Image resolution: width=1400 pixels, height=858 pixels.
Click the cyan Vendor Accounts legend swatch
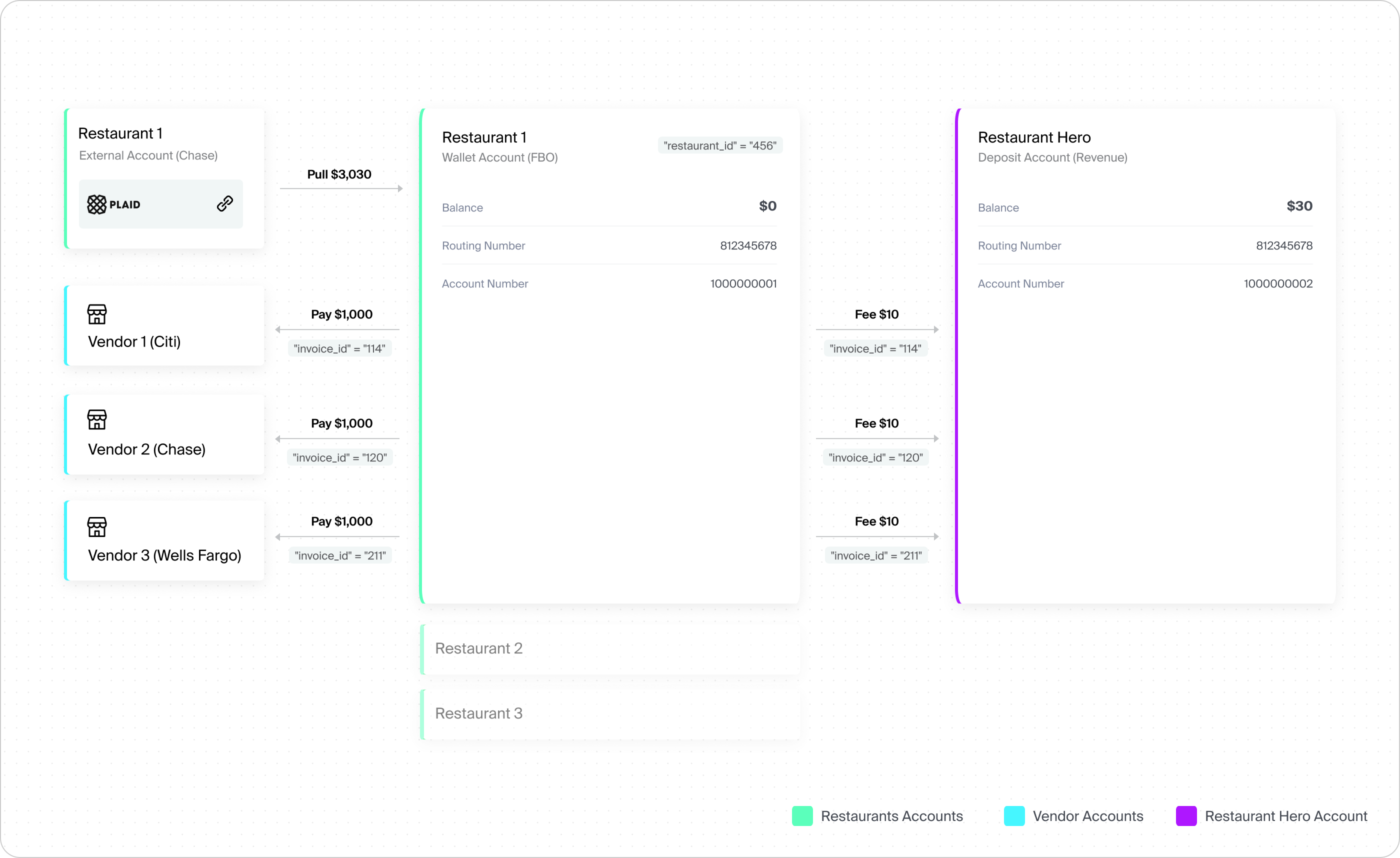[x=1014, y=816]
